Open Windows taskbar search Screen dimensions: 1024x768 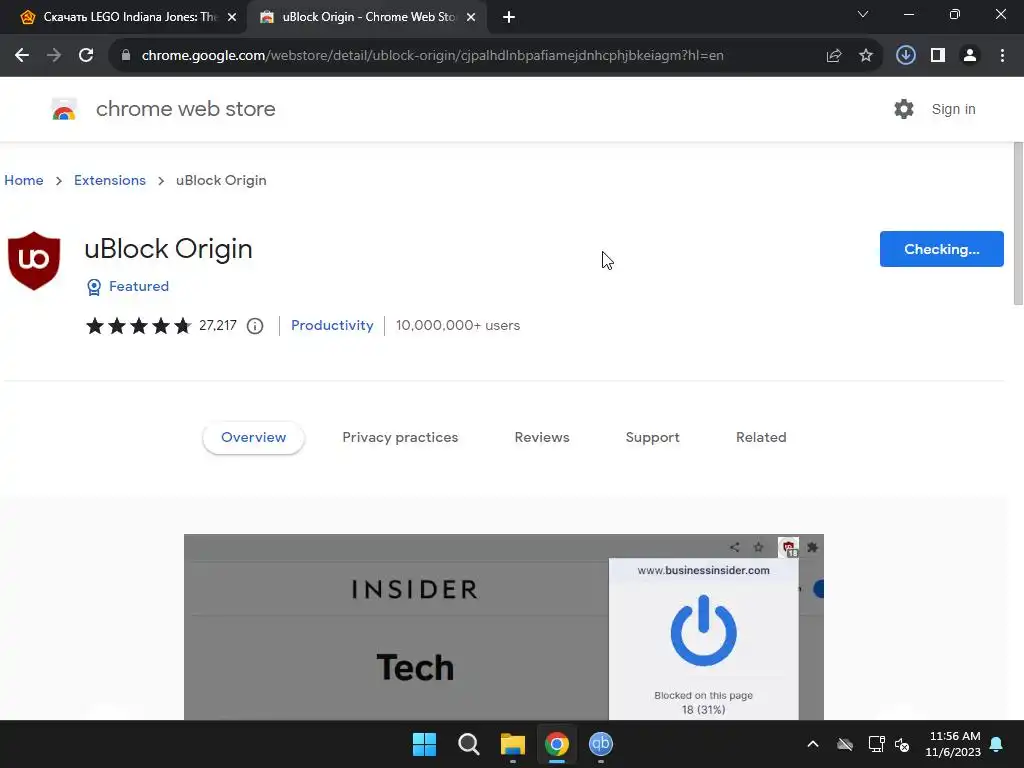point(469,744)
